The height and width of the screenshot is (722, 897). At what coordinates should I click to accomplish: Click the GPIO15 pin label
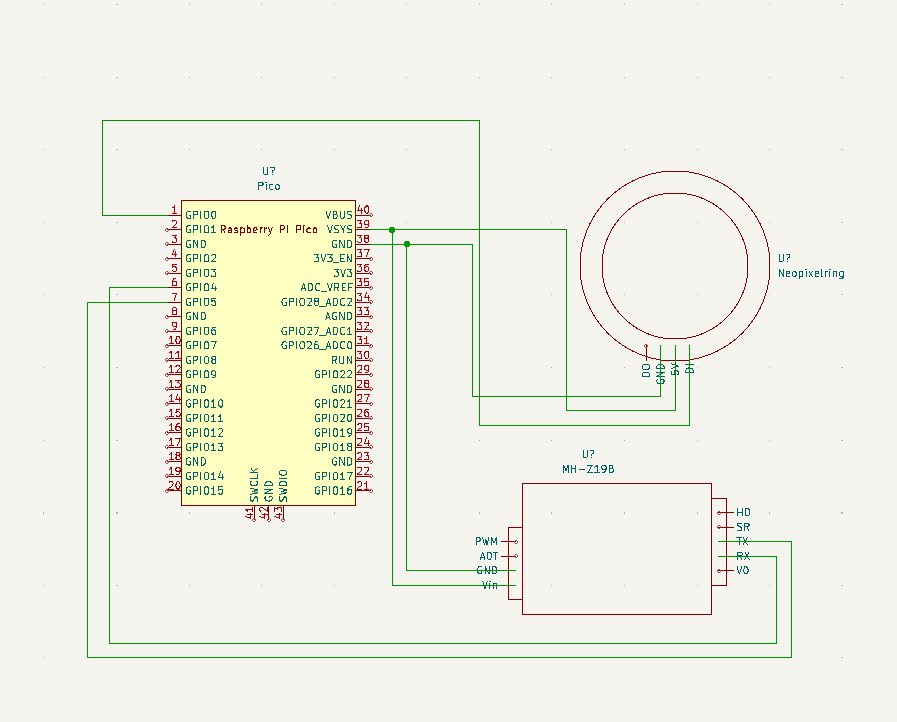coord(204,491)
